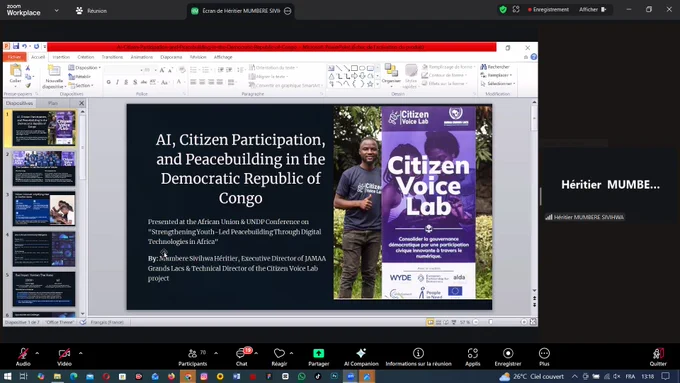Select the Affichage ribbon tab

223,57
